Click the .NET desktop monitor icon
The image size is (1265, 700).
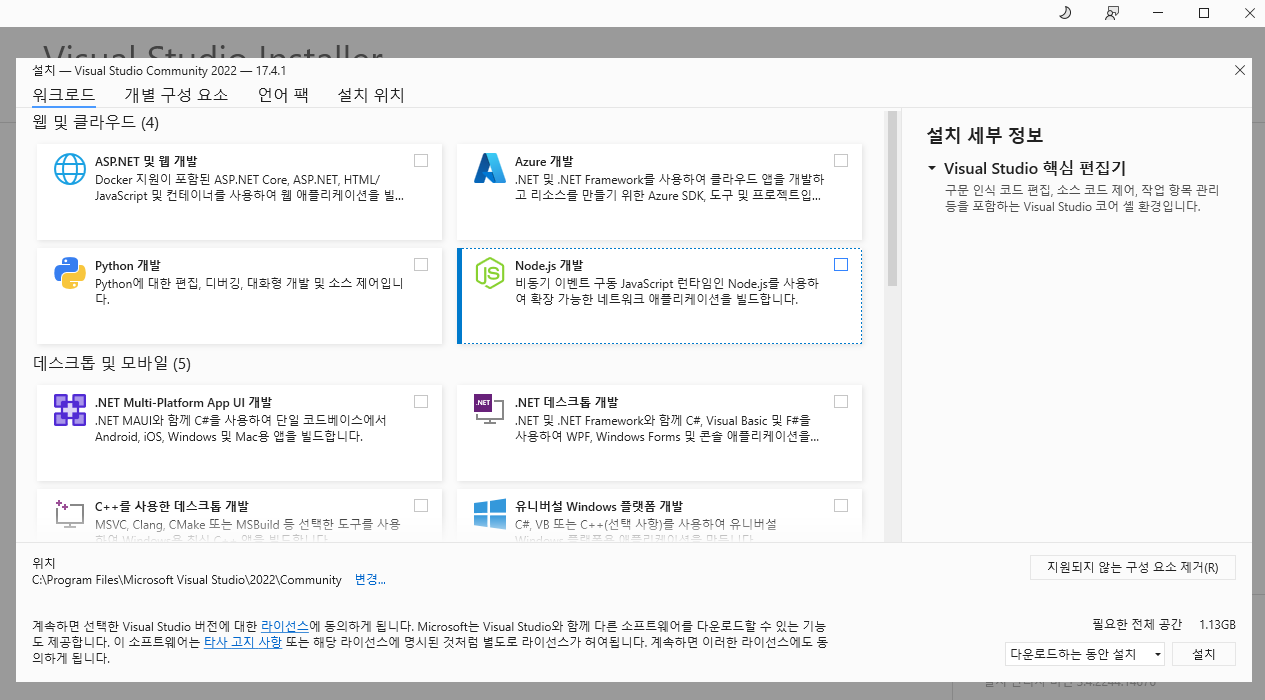pyautogui.click(x=490, y=410)
